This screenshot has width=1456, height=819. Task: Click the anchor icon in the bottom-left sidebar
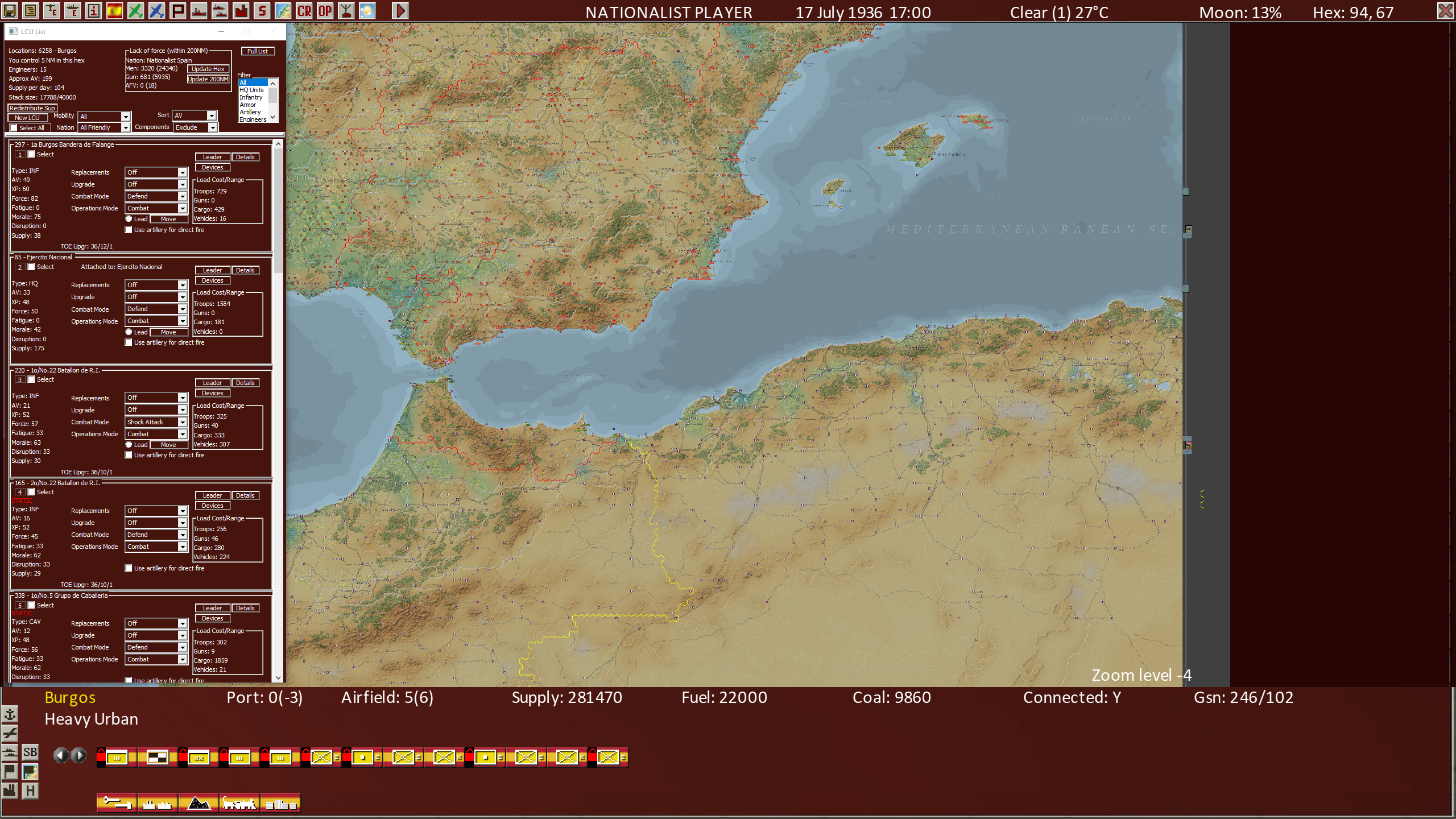pyautogui.click(x=10, y=714)
